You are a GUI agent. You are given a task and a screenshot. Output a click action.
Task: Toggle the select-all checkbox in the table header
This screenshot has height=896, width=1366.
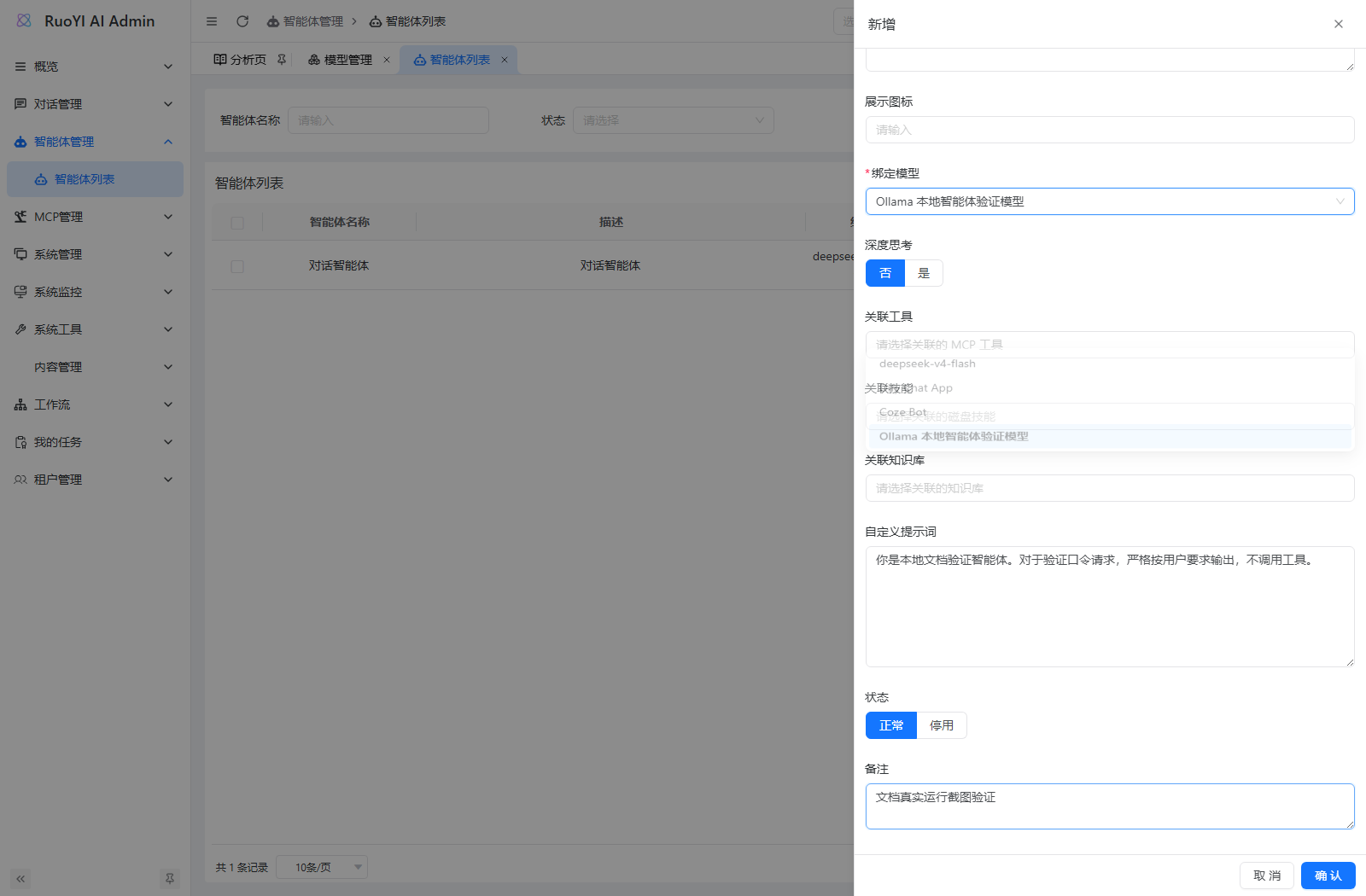click(x=237, y=223)
